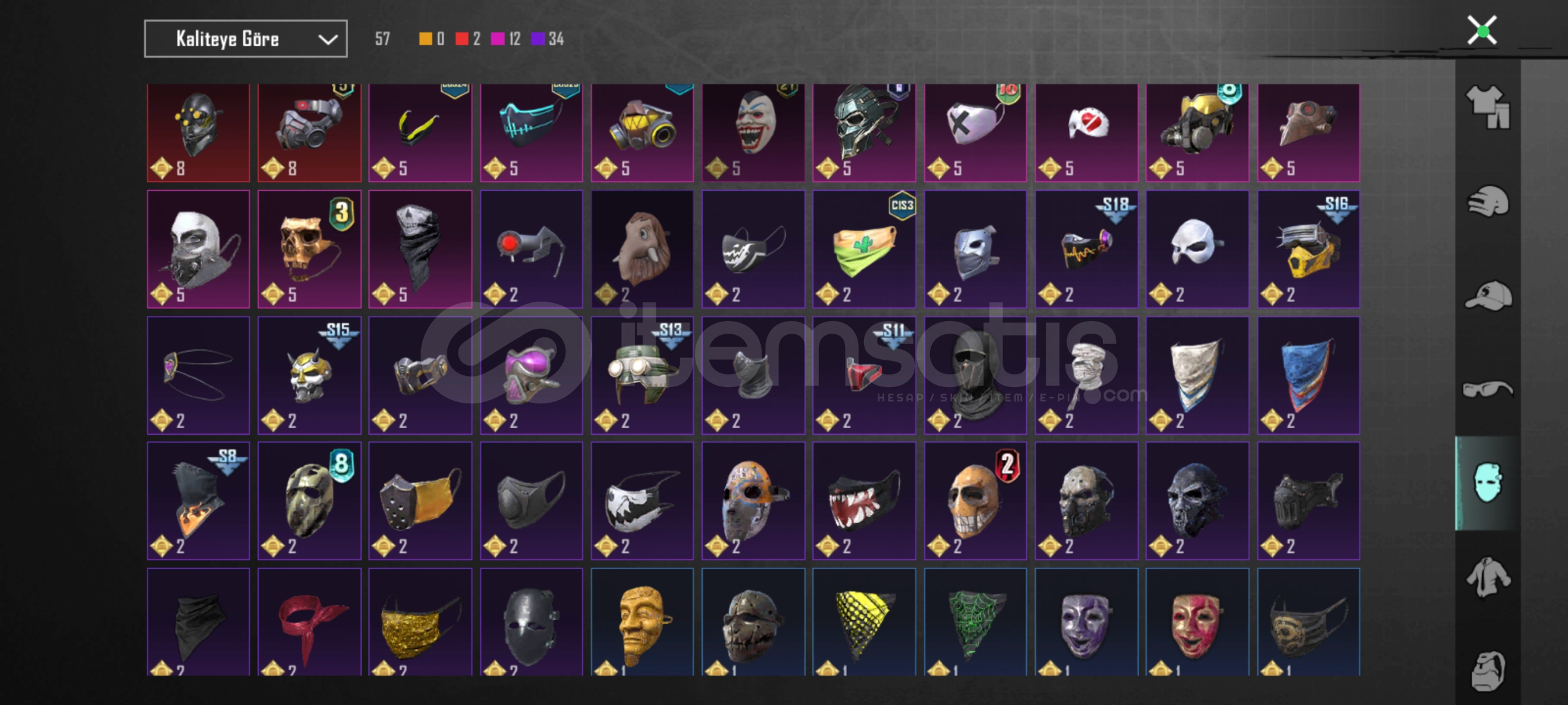This screenshot has width=1568, height=705.
Task: Pick the red bandana scarf item
Action: click(x=310, y=621)
